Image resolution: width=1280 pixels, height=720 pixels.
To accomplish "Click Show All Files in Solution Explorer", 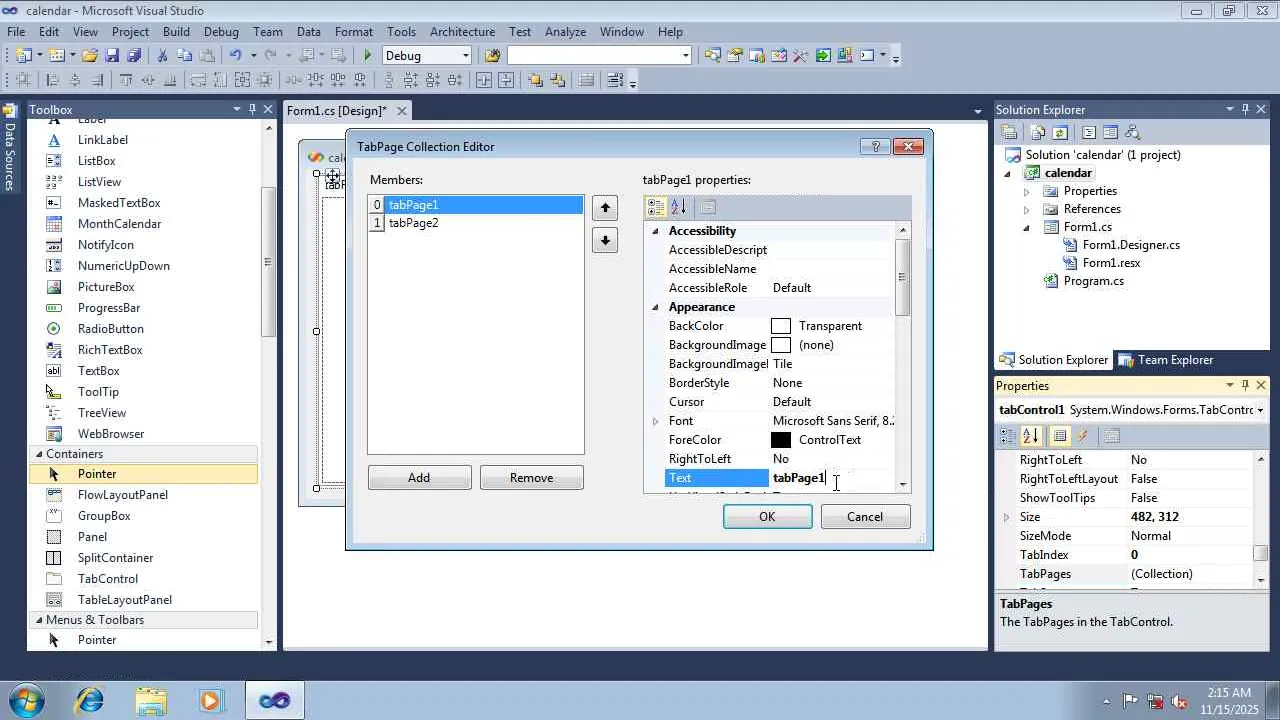I will click(x=1038, y=132).
